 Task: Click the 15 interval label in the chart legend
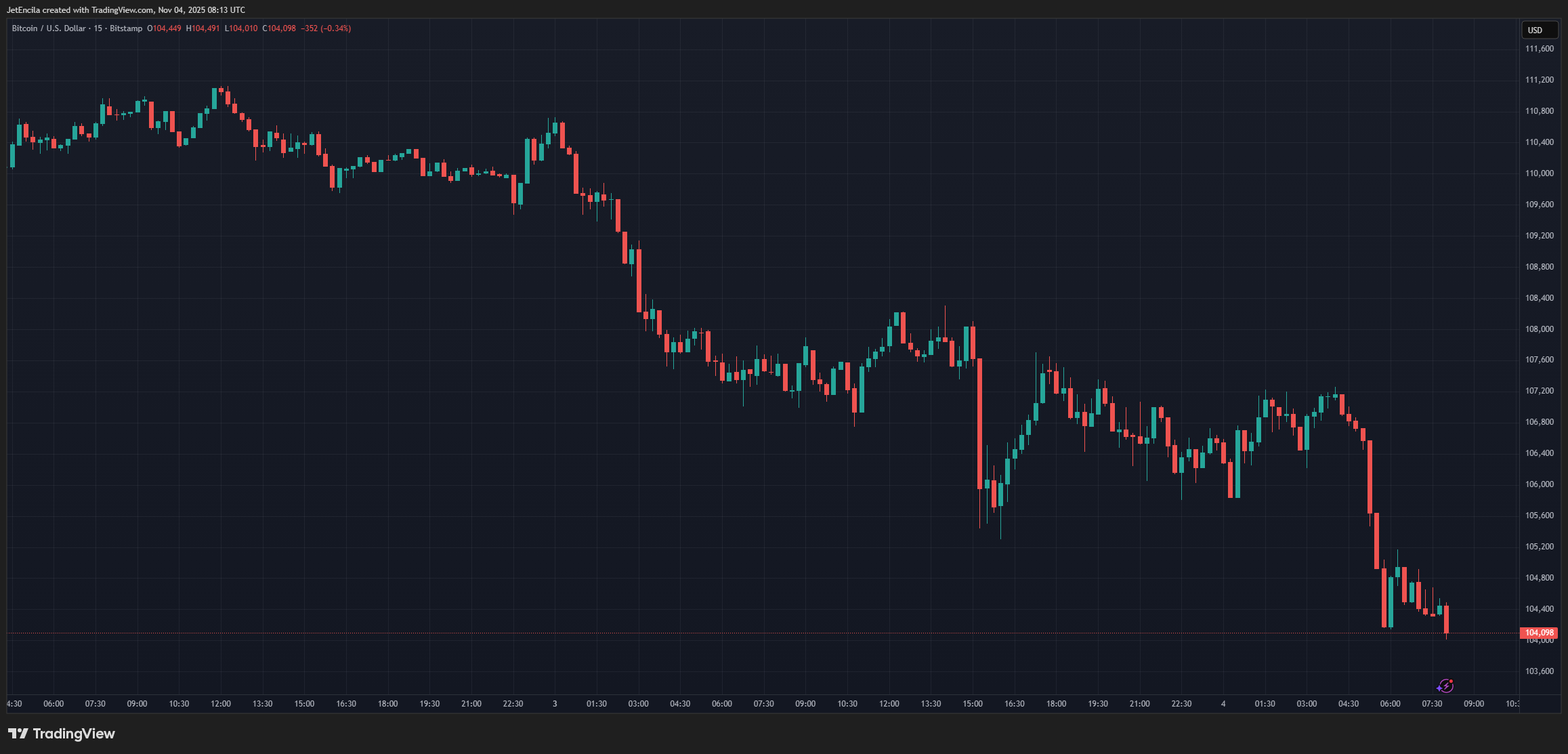pyautogui.click(x=98, y=28)
